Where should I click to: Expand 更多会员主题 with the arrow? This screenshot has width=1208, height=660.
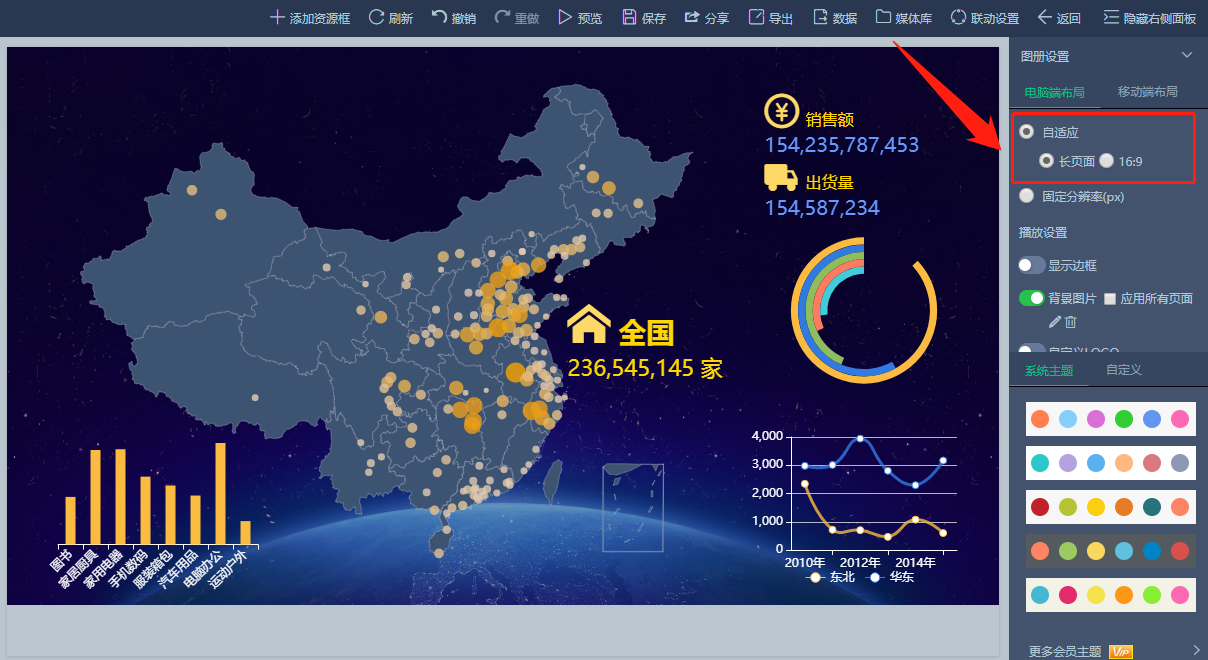click(1196, 651)
